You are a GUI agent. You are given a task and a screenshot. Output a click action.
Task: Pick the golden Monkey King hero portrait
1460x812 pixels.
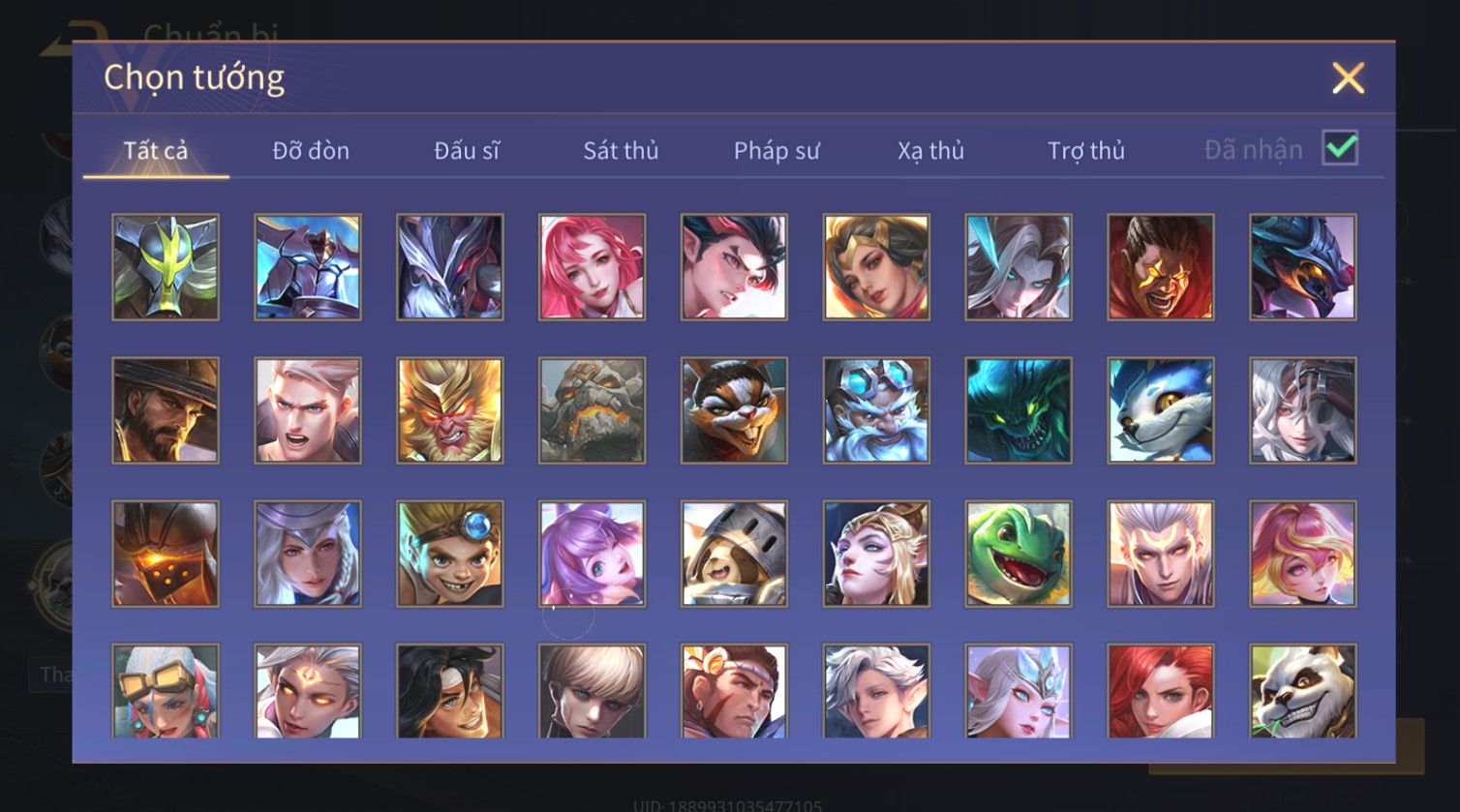450,410
